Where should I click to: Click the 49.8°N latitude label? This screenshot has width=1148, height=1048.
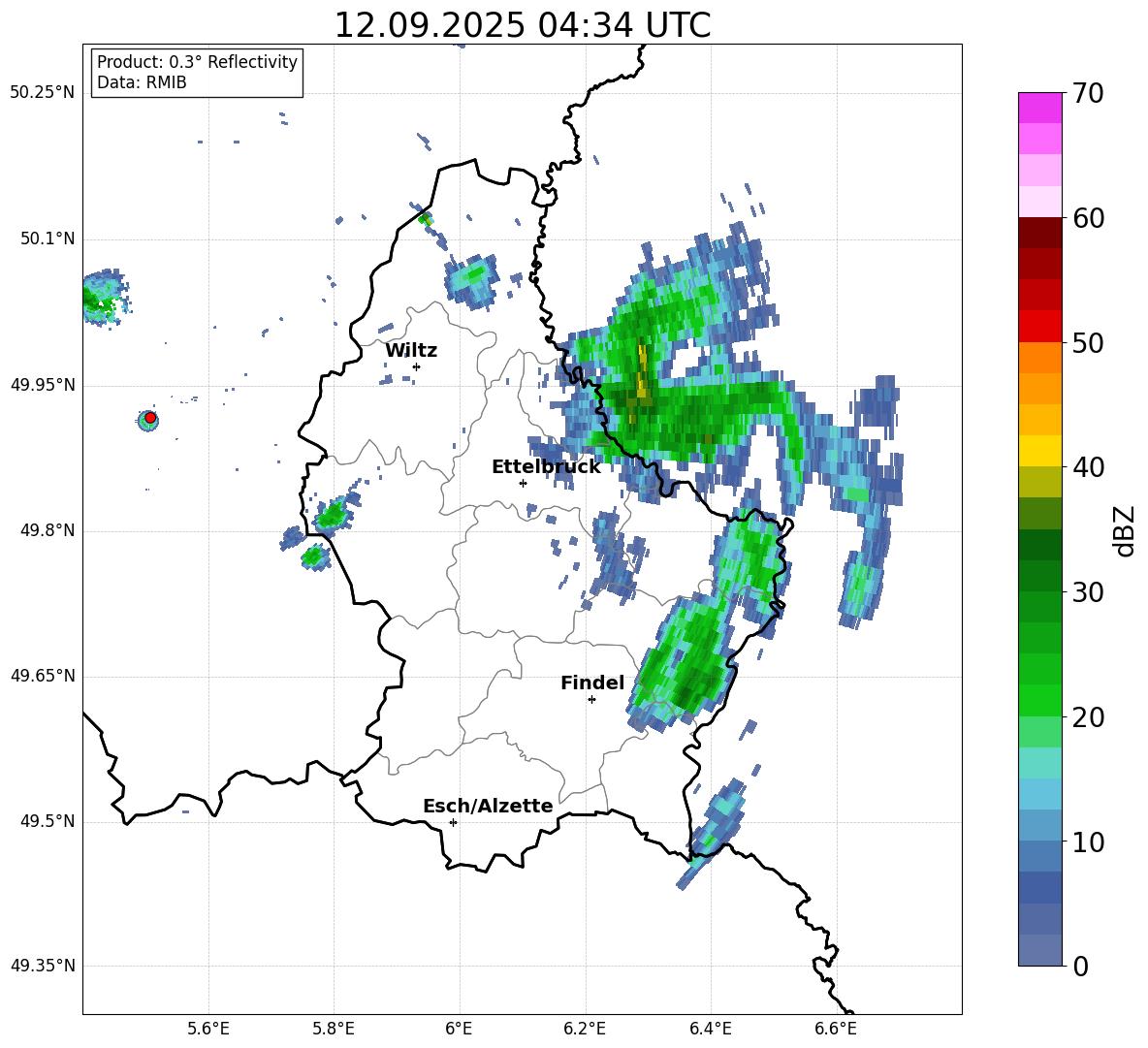point(48,530)
